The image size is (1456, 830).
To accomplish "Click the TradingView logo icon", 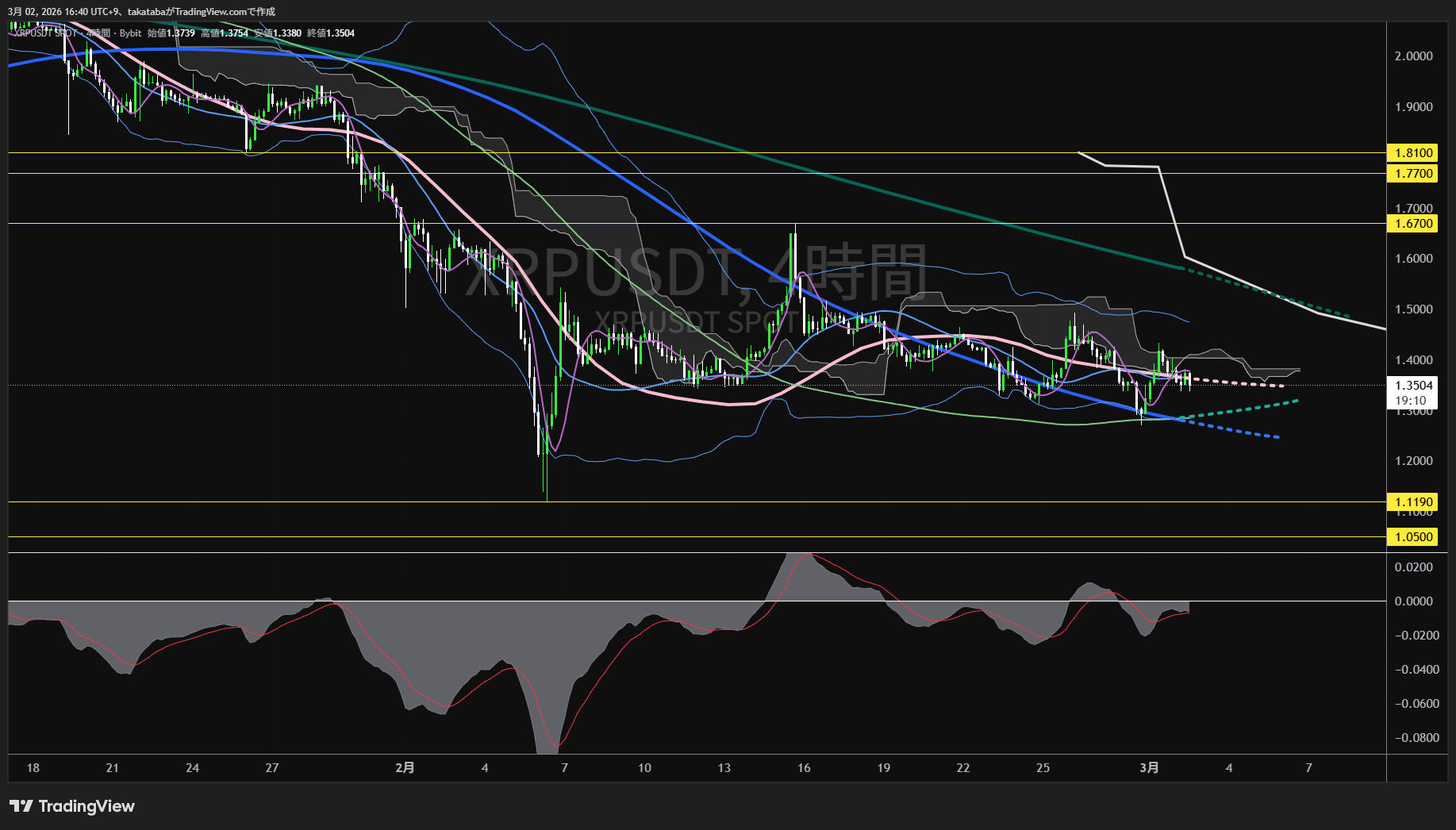I will pos(21,806).
